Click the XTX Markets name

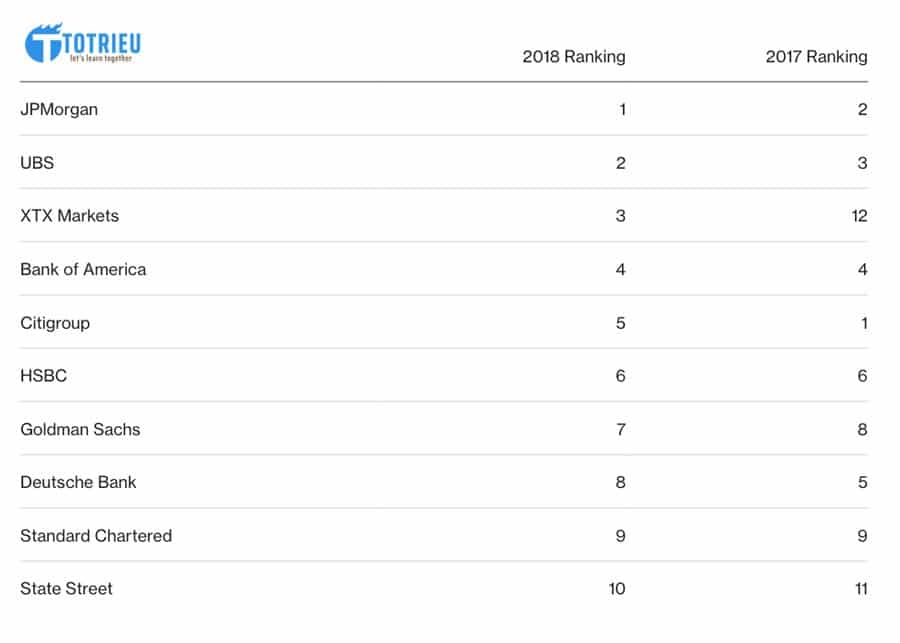coord(69,216)
